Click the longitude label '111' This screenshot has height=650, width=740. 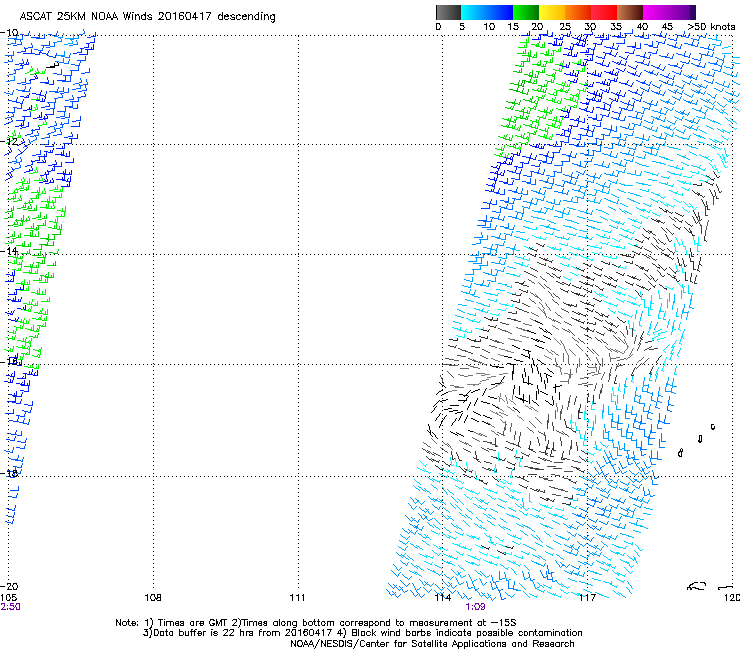click(297, 598)
